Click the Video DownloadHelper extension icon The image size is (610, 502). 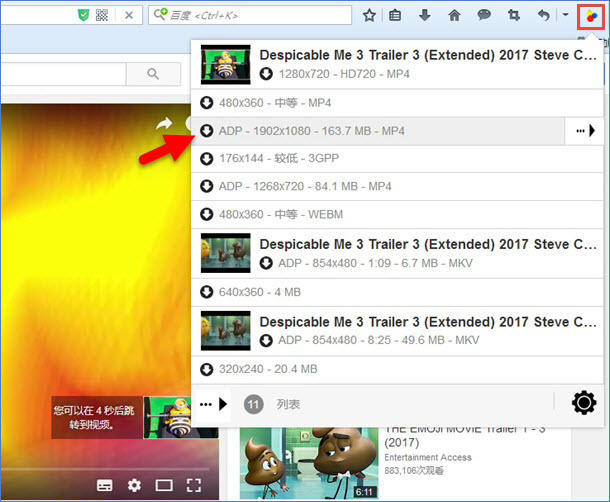592,15
